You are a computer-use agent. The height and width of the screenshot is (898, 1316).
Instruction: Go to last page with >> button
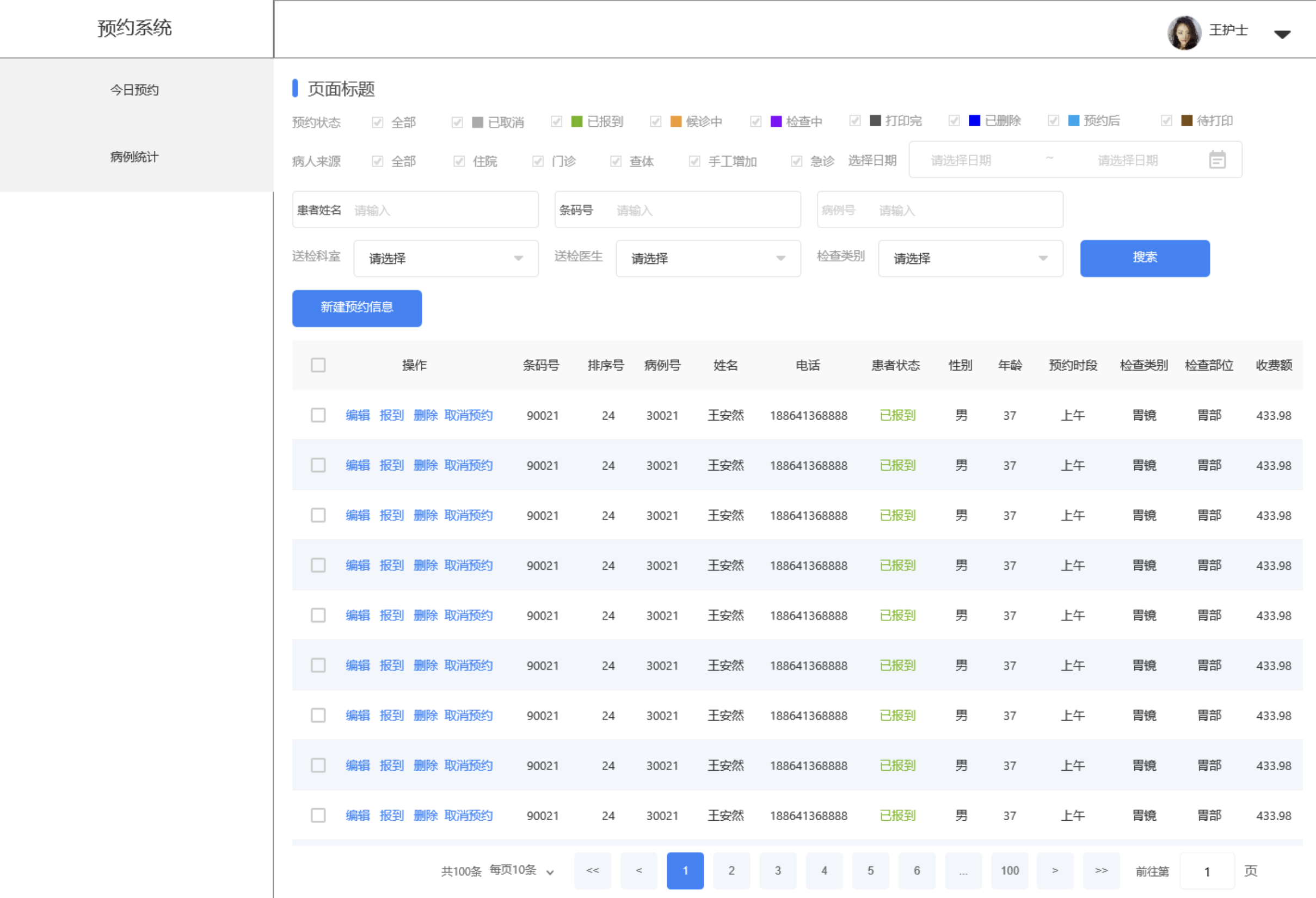1102,870
